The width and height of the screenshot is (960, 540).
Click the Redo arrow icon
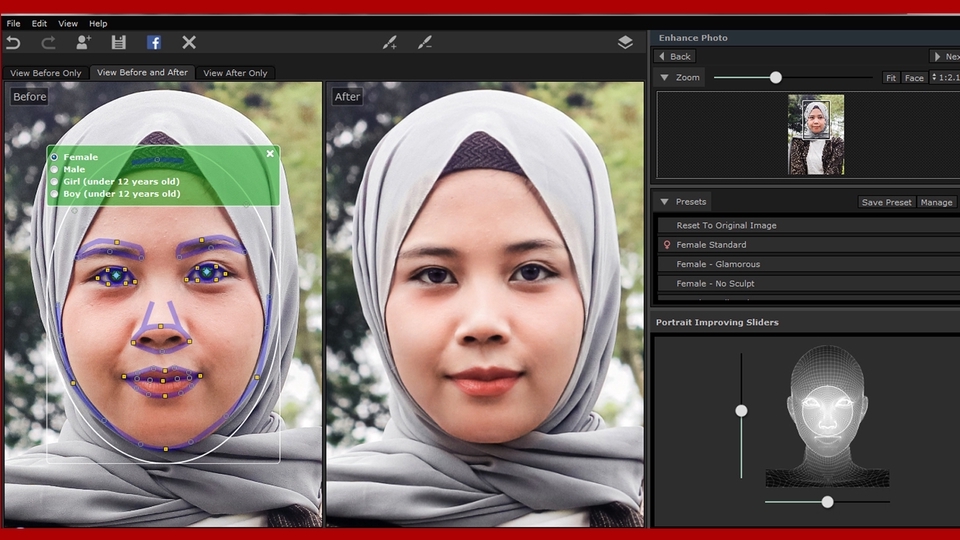(48, 42)
